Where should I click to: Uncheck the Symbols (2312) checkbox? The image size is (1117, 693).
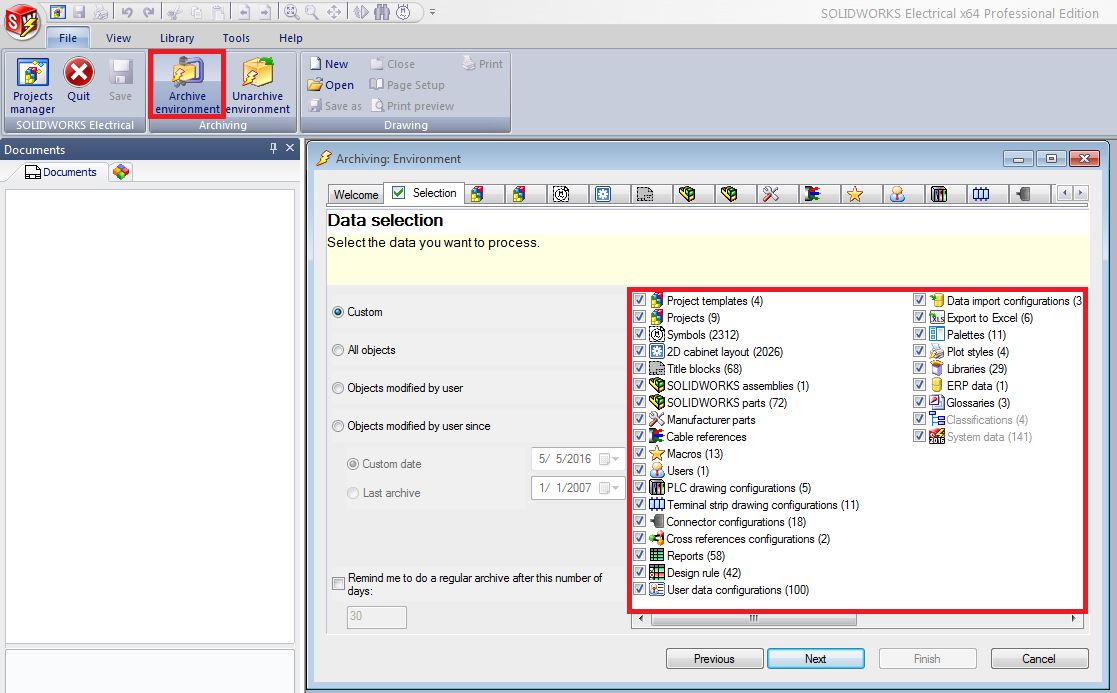pos(639,334)
